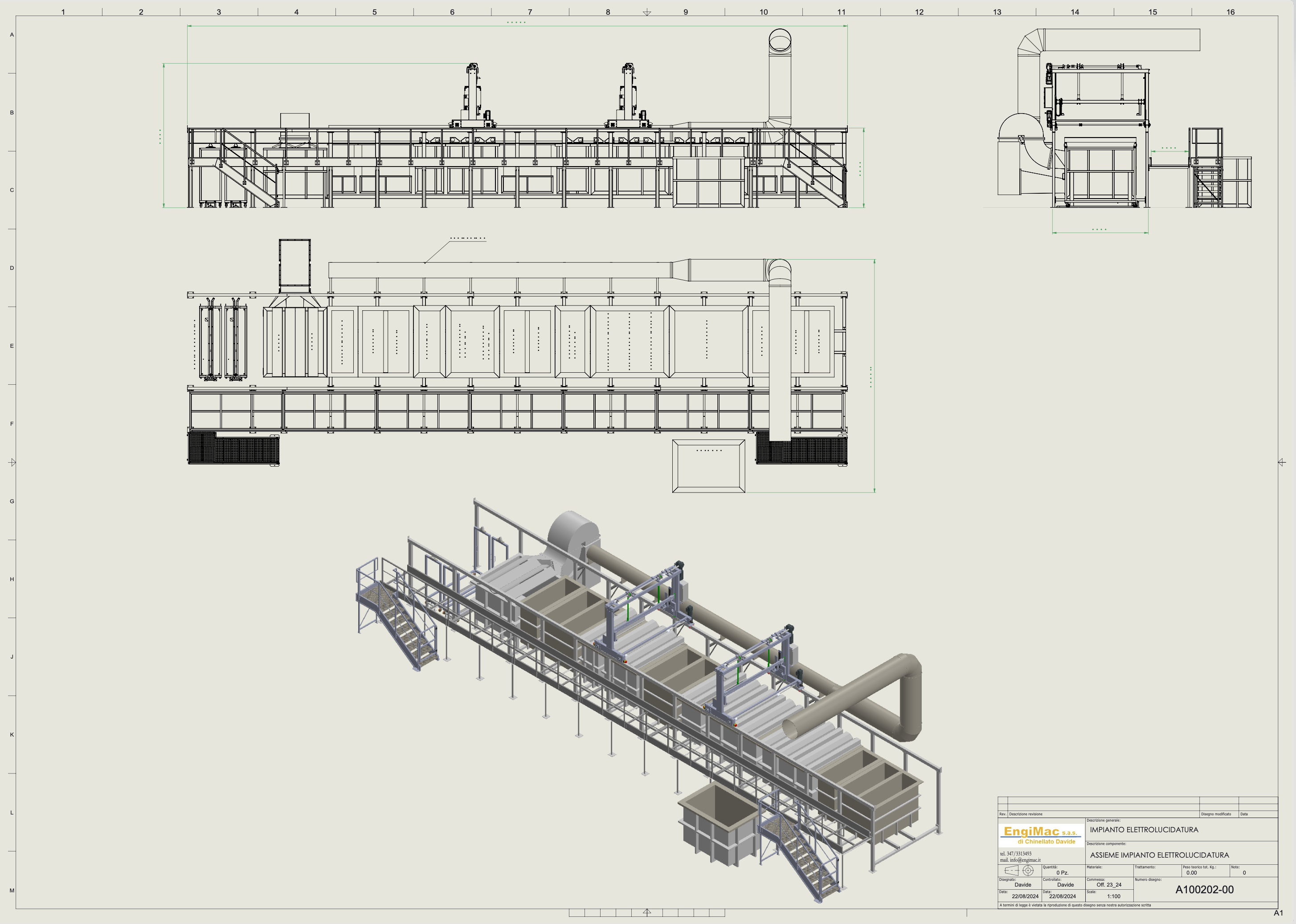
Task: Click the first-angle projection symbol in title block
Action: click(x=1019, y=871)
